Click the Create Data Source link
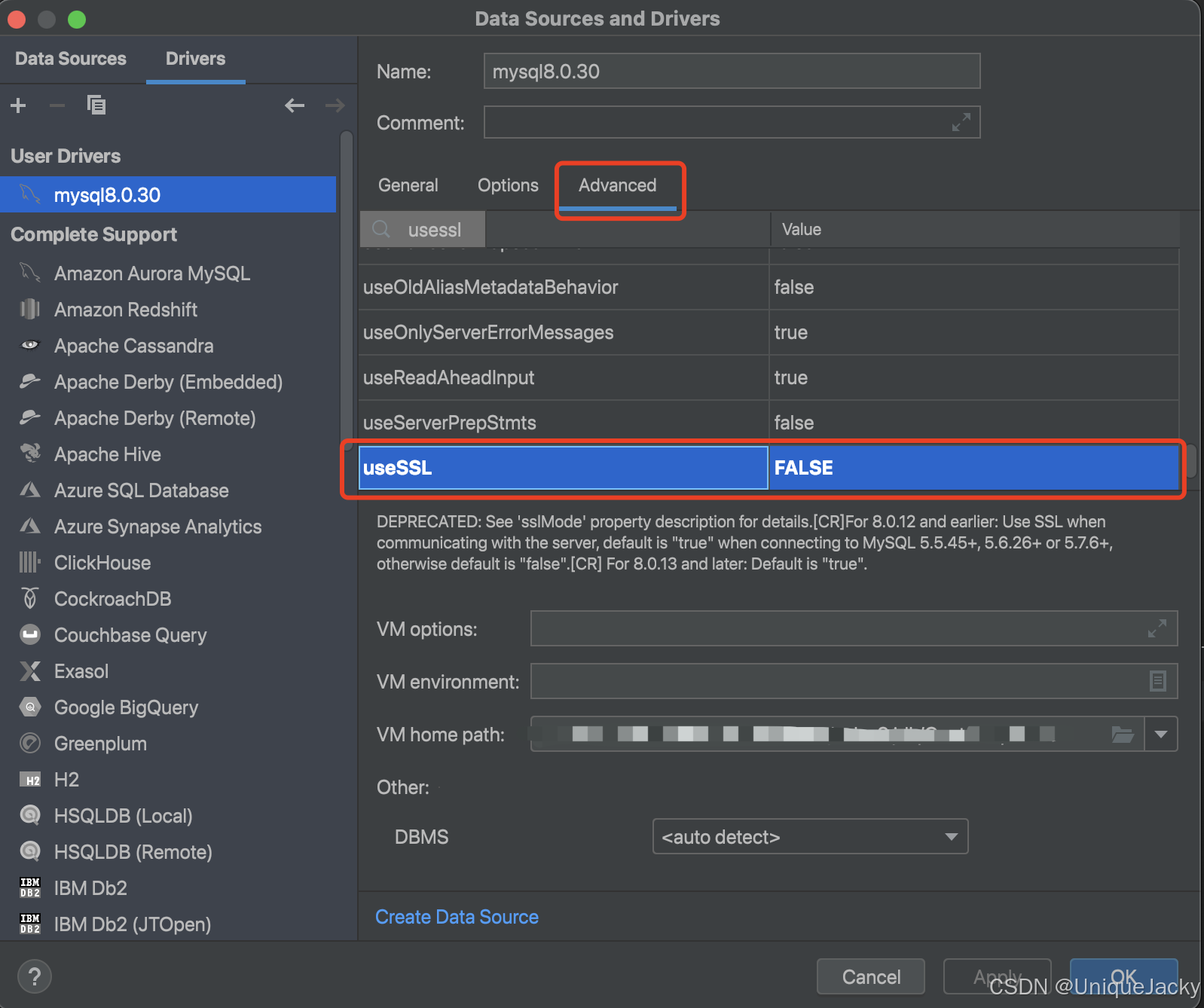Viewport: 1204px width, 1008px height. [457, 917]
